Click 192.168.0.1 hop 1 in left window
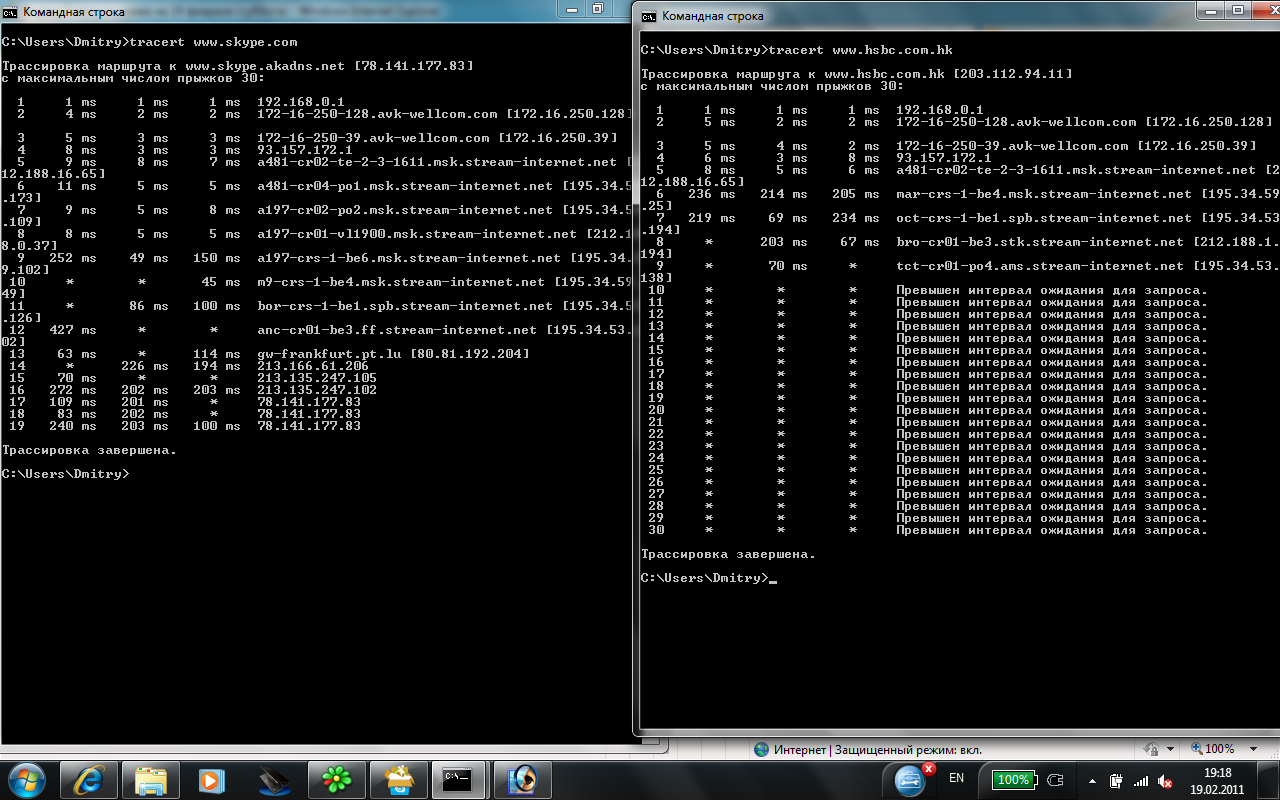1280x800 pixels. pos(301,102)
